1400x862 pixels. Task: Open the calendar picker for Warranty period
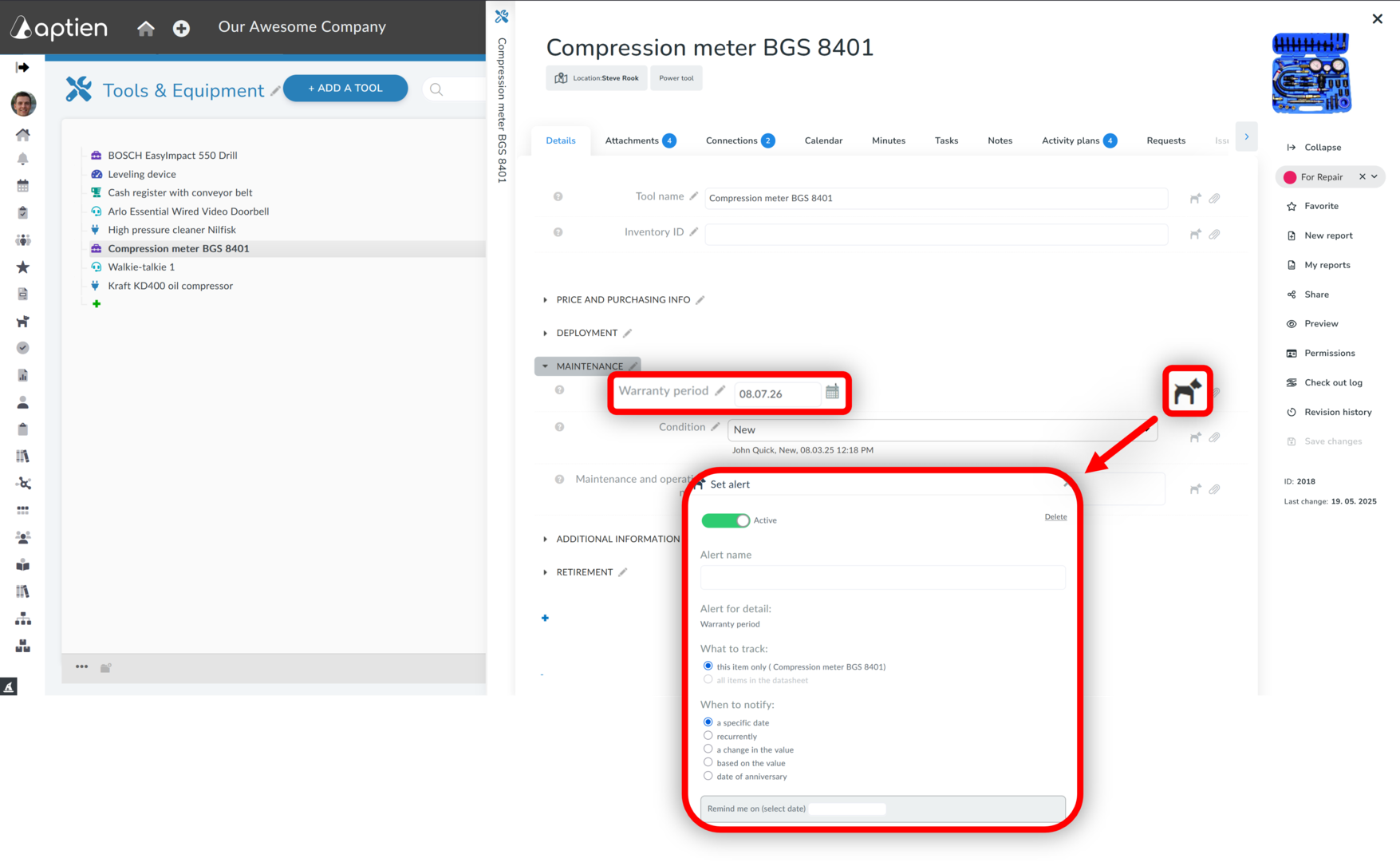[832, 392]
